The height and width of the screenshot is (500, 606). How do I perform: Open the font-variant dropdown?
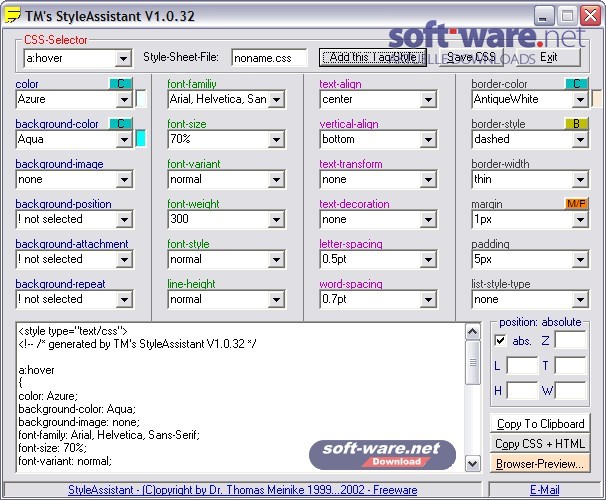pos(276,179)
